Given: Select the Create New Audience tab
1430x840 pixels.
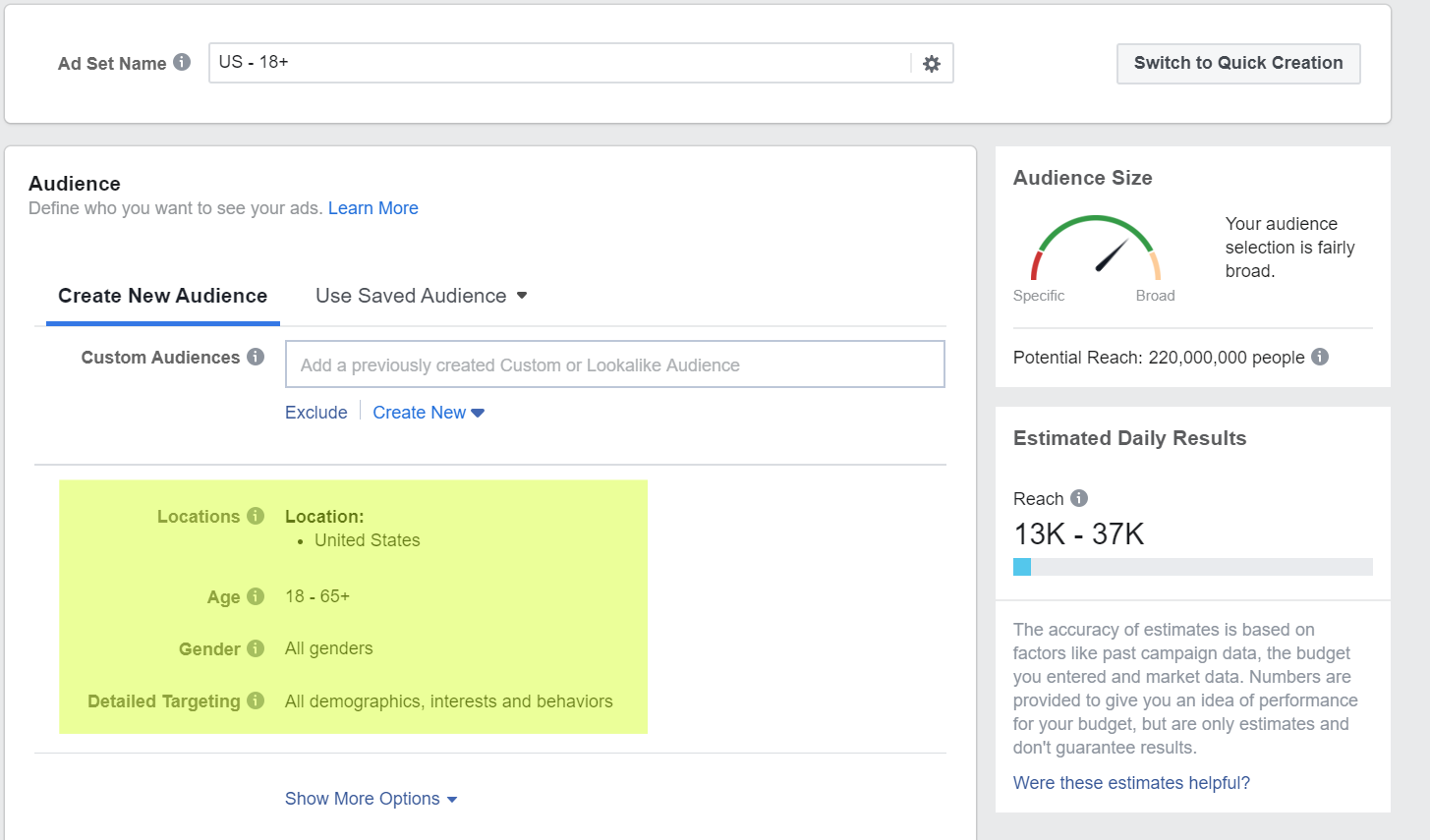Looking at the screenshot, I should click(163, 296).
